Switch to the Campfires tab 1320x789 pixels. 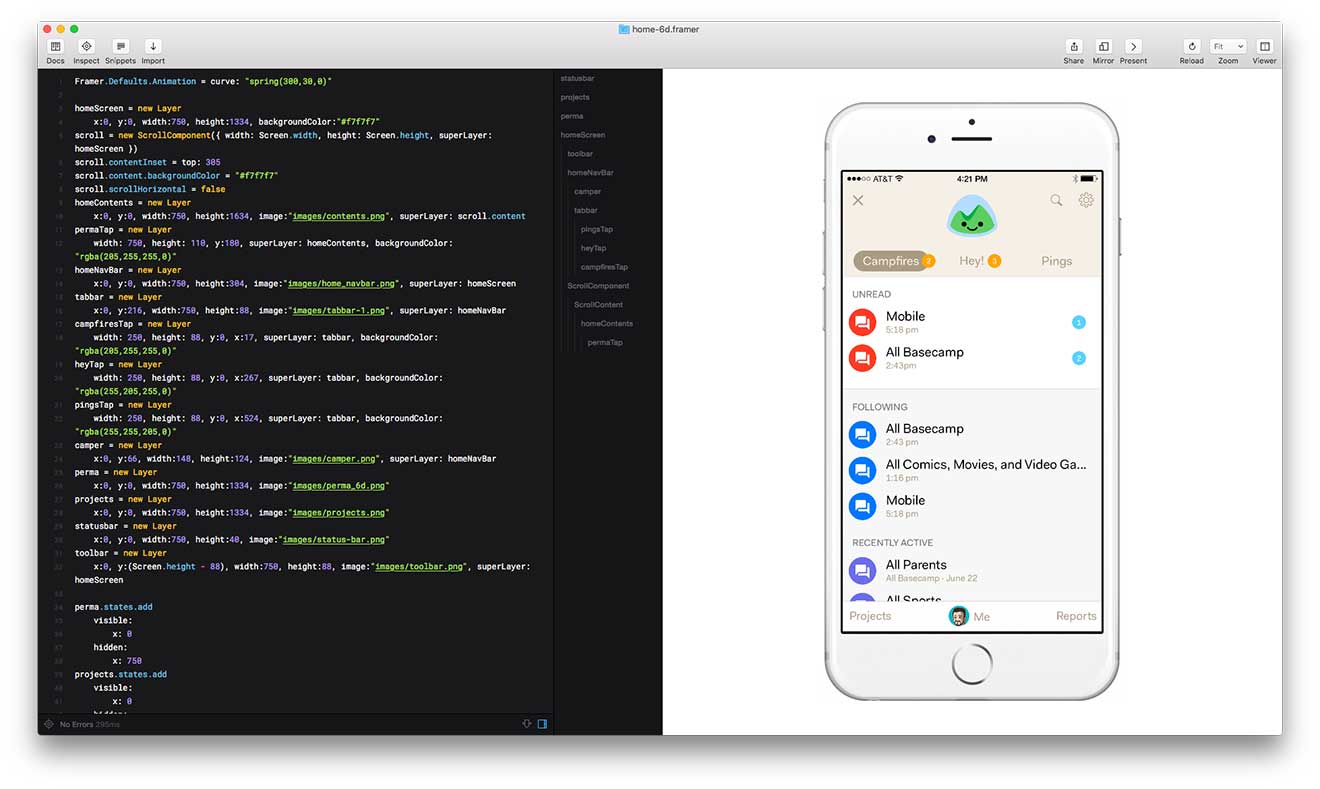(891, 261)
